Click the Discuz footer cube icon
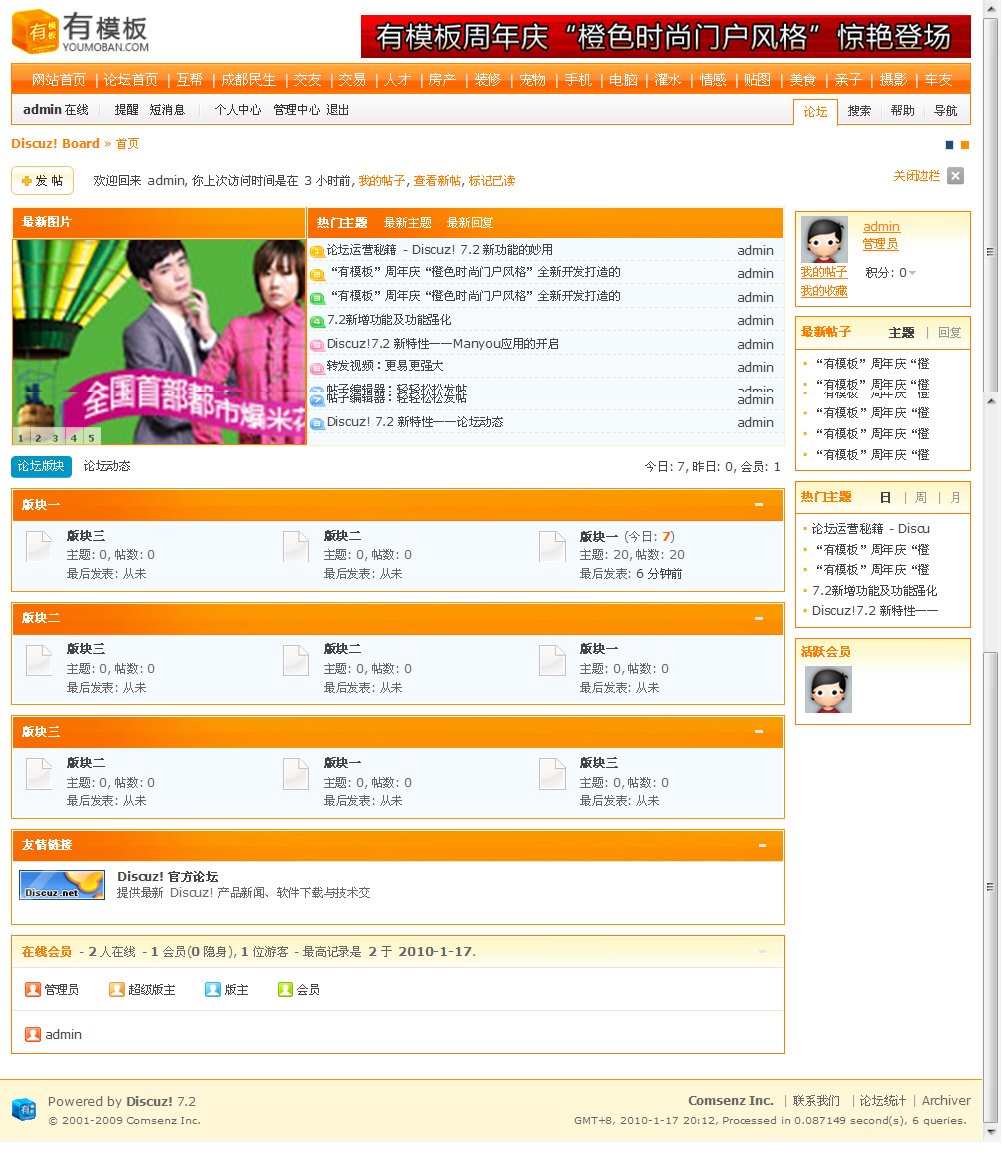 point(24,1109)
